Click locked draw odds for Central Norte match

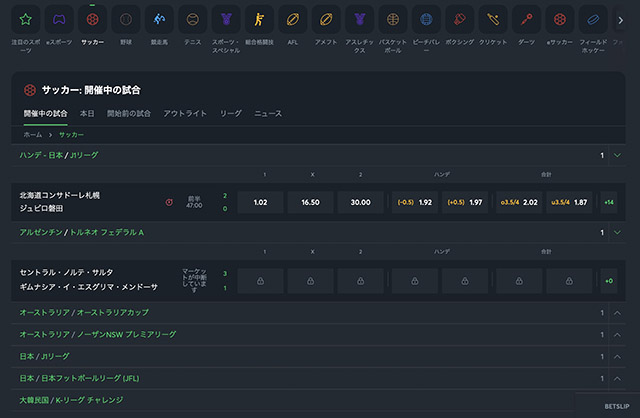(311, 281)
